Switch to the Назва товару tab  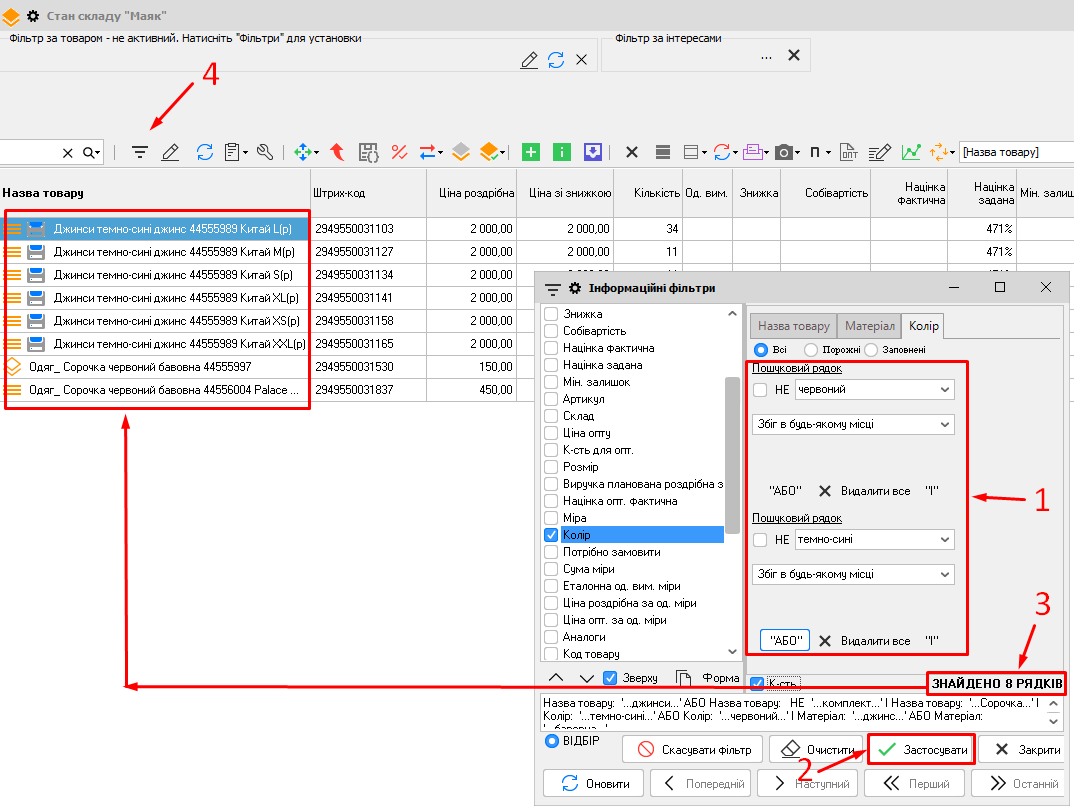coord(794,326)
